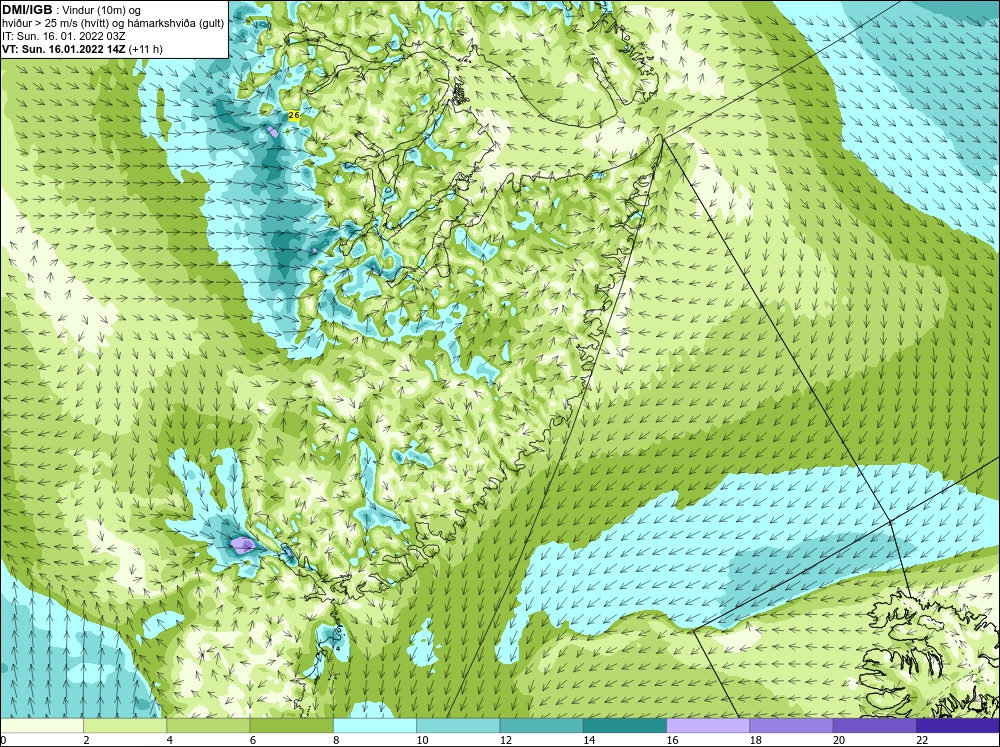Click the '(+11 h)' forecast offset text
The width and height of the screenshot is (1000, 747).
145,49
